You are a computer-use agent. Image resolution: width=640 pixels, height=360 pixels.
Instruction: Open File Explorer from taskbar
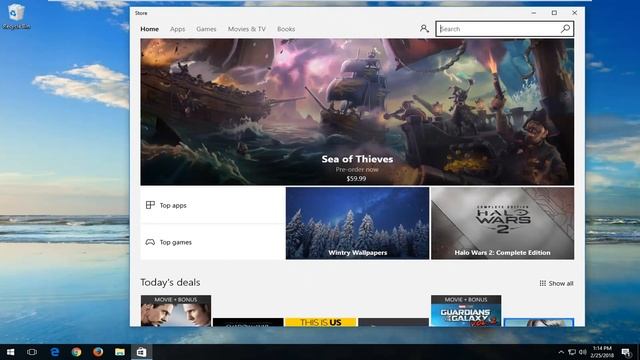pos(120,352)
